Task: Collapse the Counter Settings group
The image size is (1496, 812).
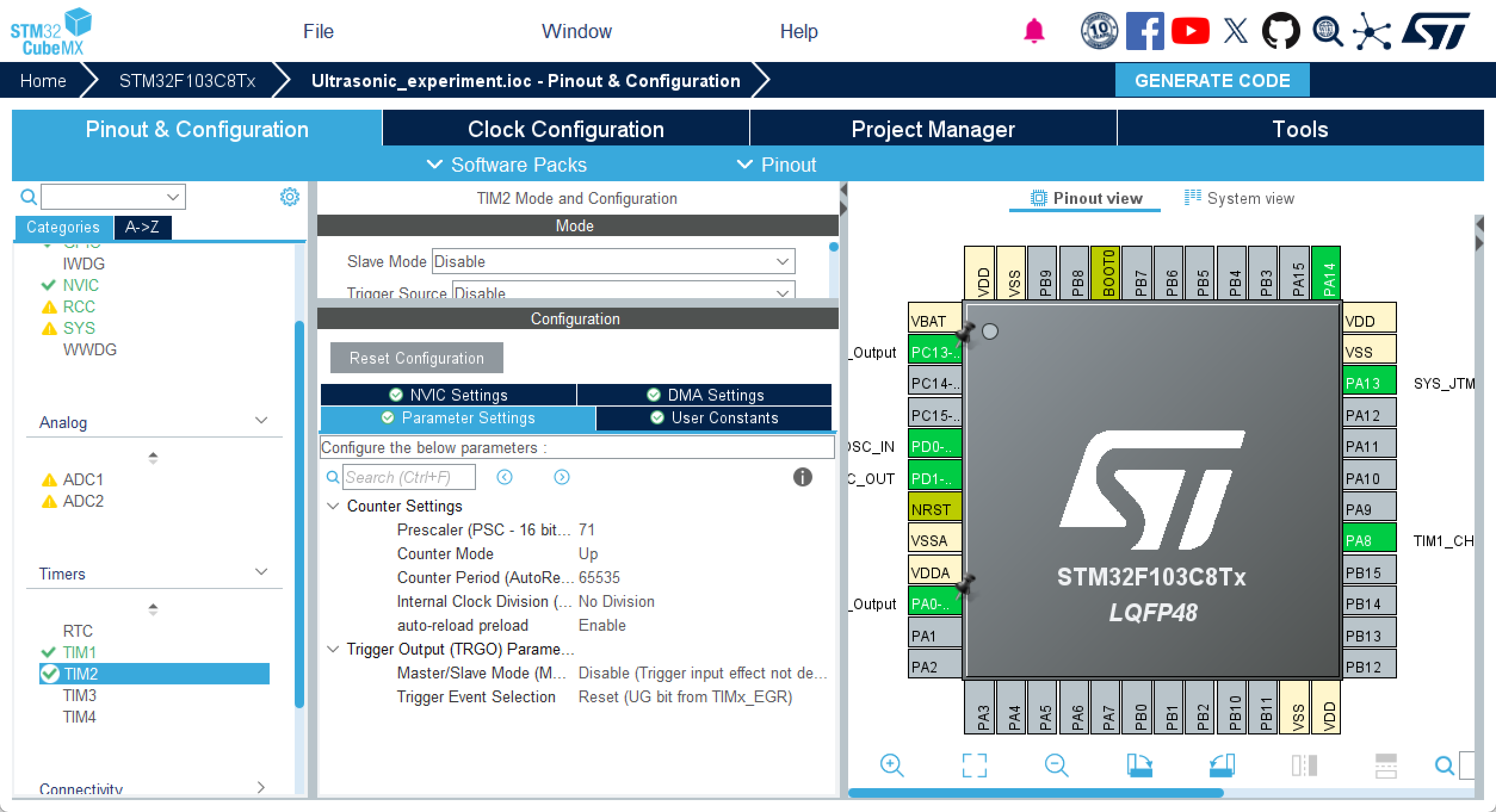Action: (333, 506)
